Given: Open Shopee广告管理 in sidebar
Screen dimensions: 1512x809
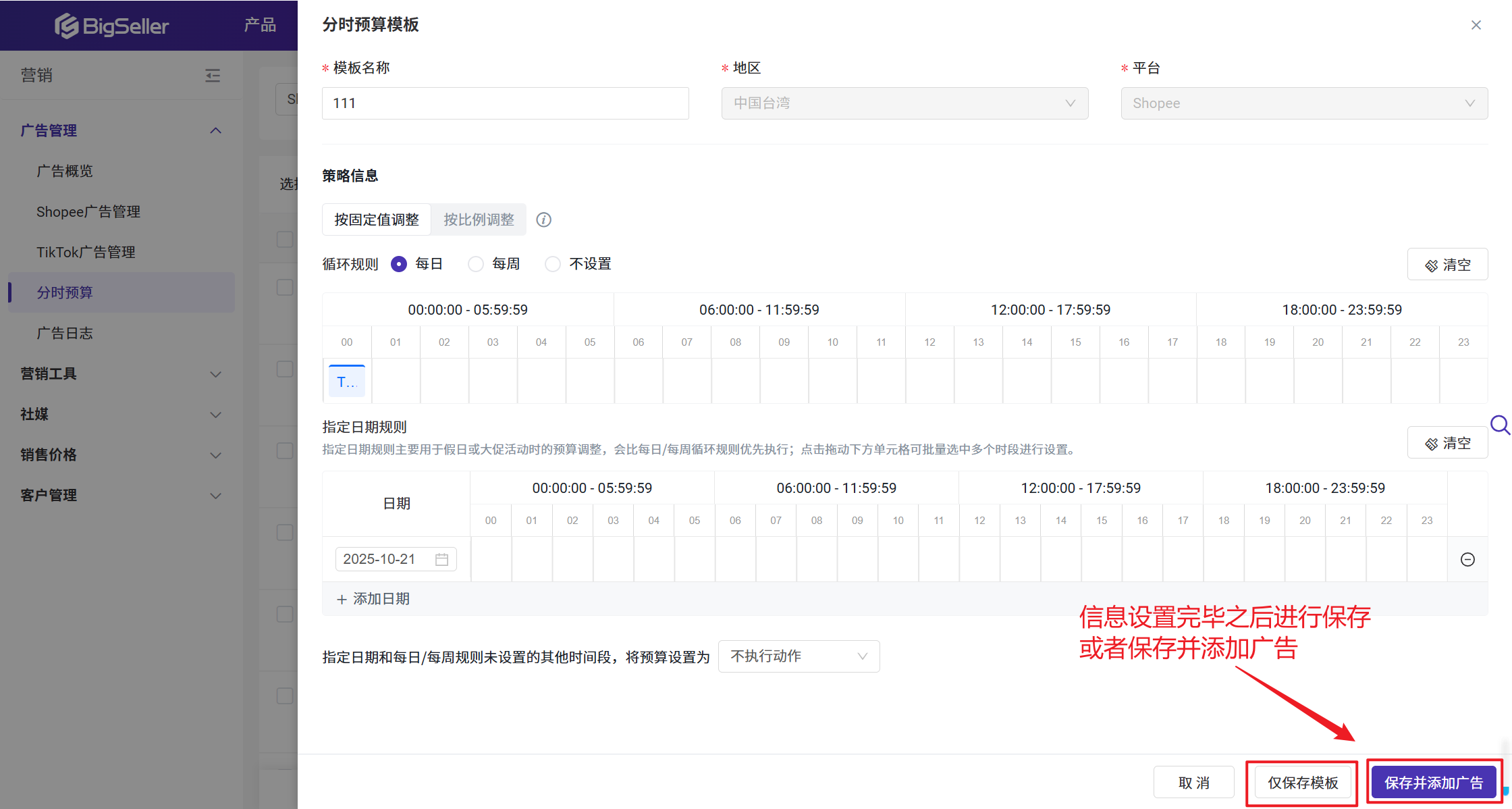Looking at the screenshot, I should coord(88,211).
